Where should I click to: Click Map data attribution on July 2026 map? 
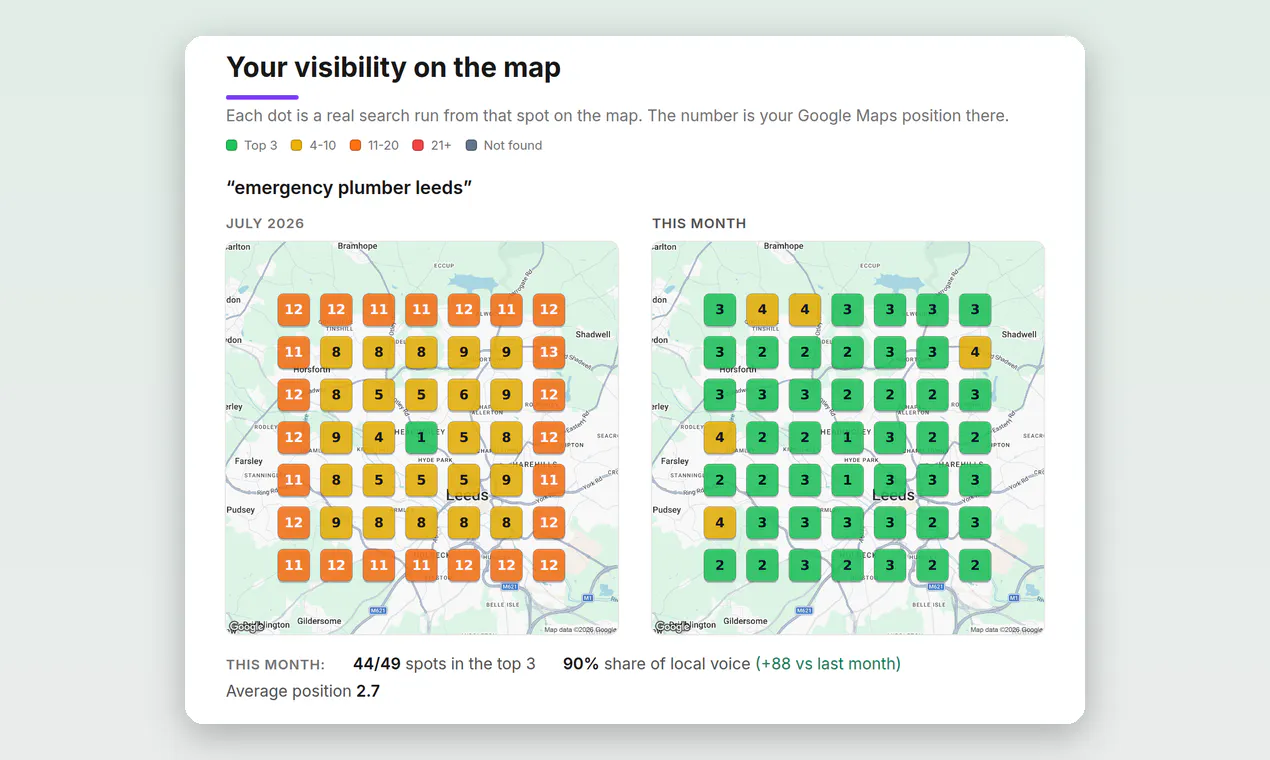point(580,630)
